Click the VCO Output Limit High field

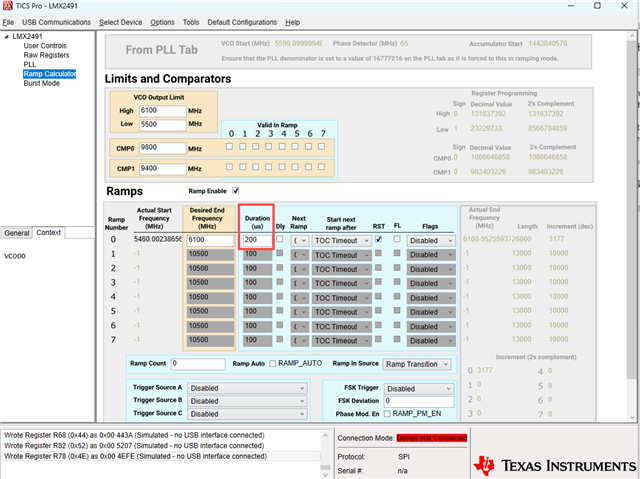[163, 110]
